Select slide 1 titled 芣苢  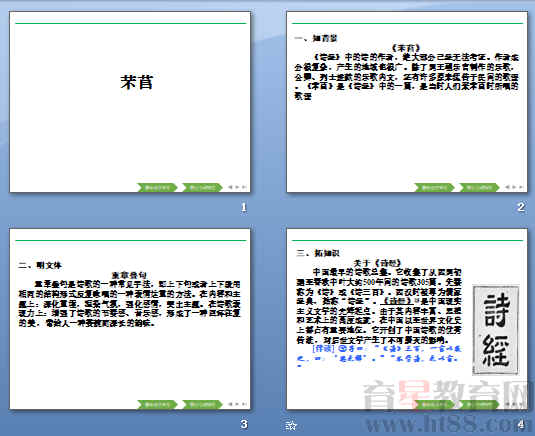pos(130,102)
